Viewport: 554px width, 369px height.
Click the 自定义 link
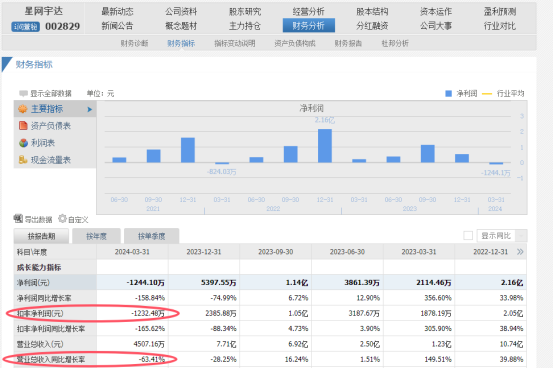(78, 219)
